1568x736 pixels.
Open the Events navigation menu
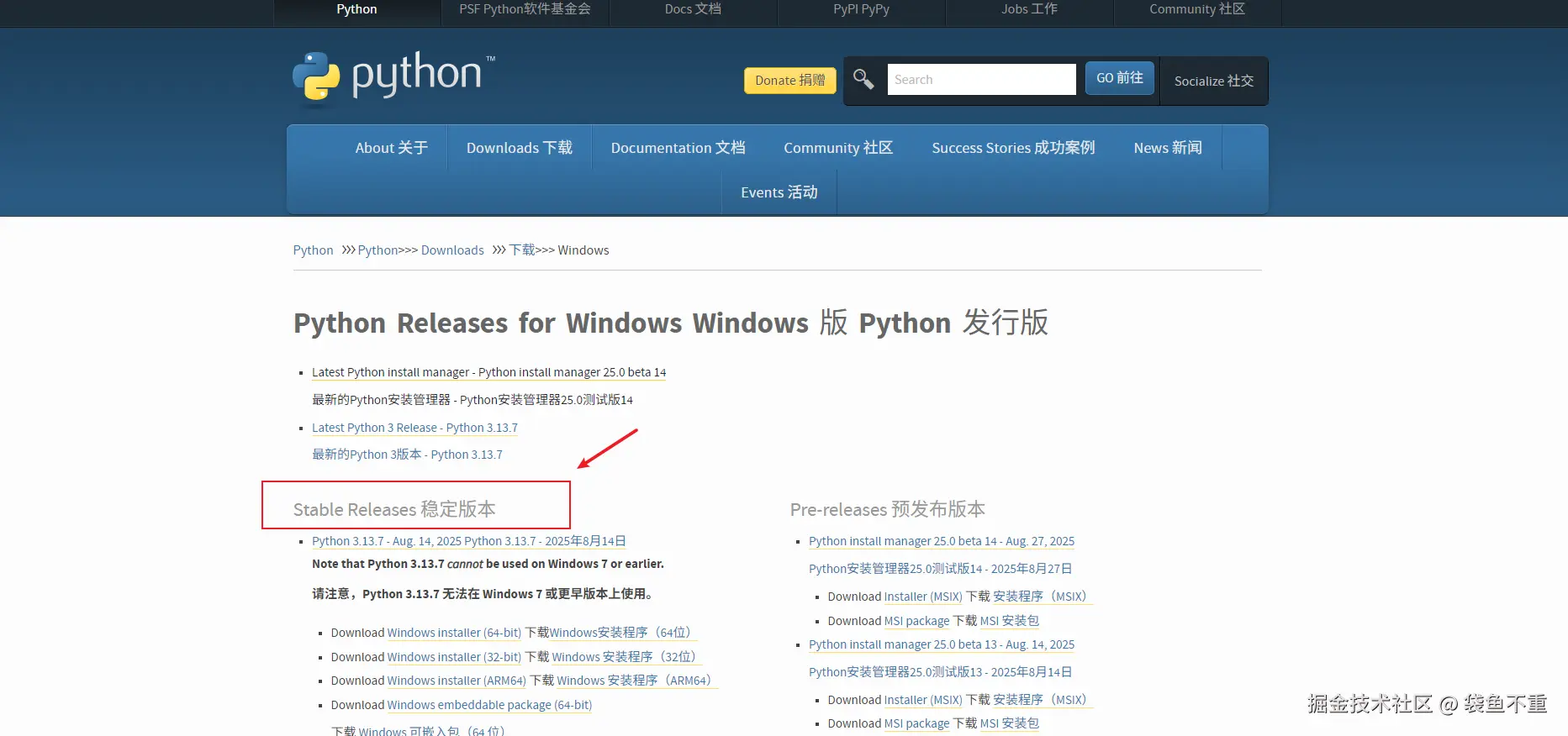779,192
